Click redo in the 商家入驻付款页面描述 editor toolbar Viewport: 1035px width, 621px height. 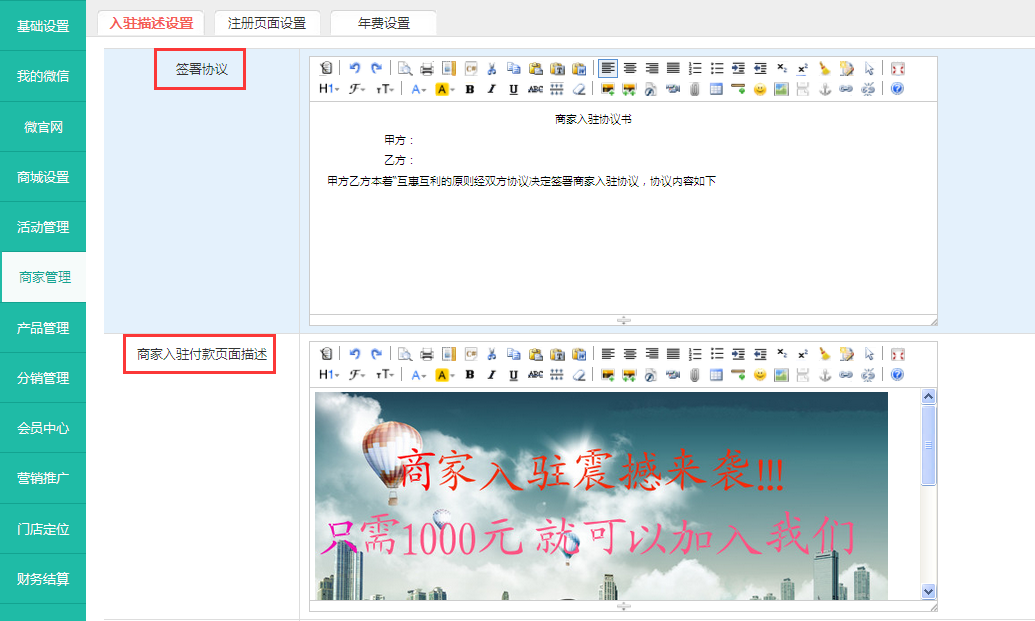click(376, 354)
